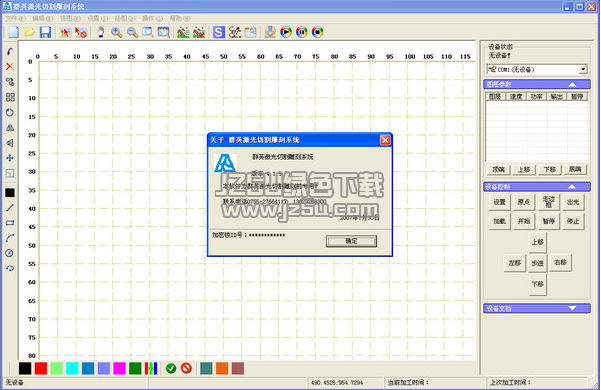Zoom in with the plus magnifier icon
Image resolution: width=601 pixels, height=390 pixels.
tap(117, 32)
